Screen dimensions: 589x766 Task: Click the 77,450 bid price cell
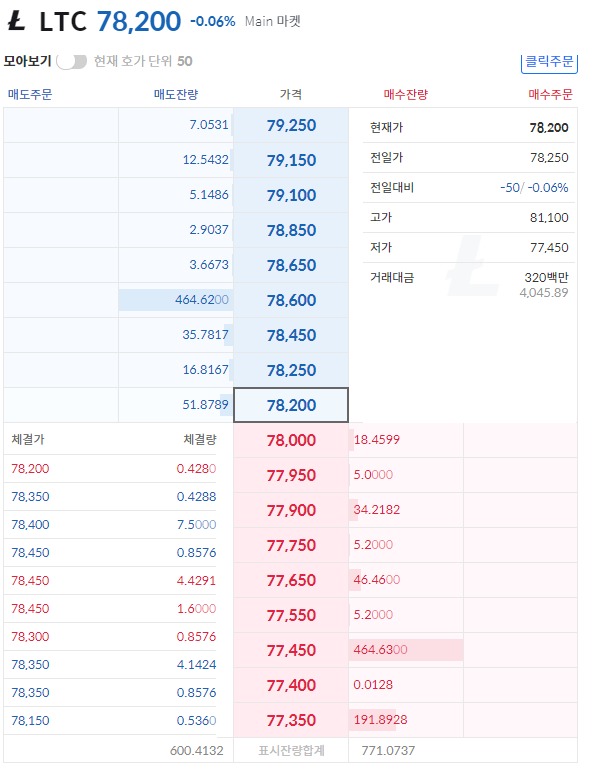point(291,650)
